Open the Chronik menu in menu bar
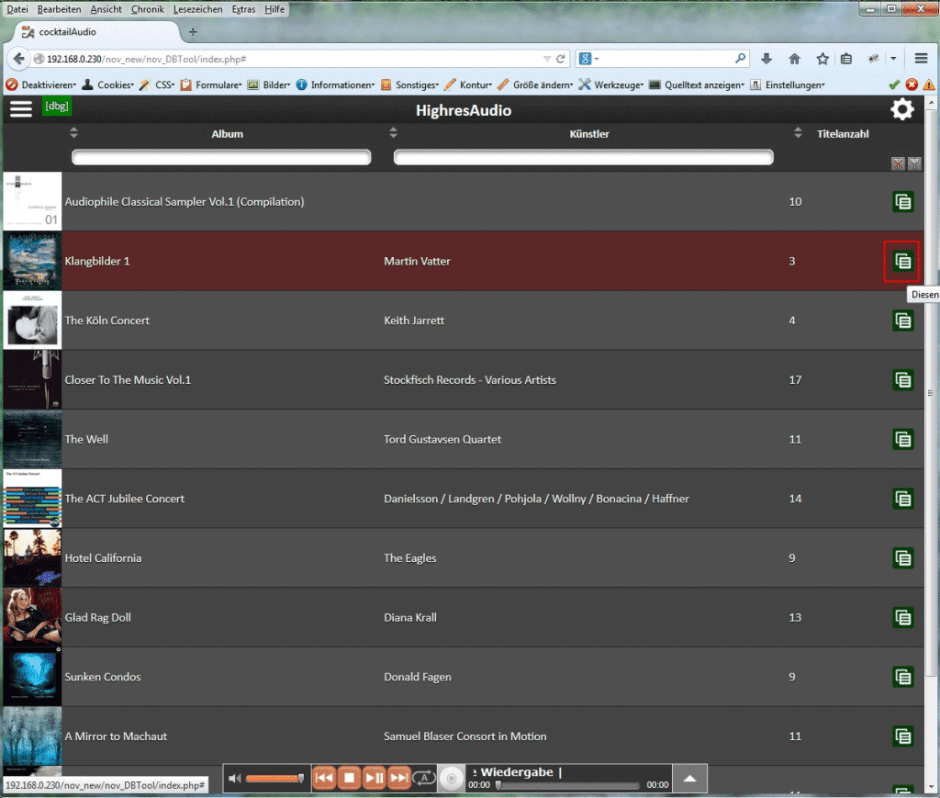 click(x=147, y=9)
